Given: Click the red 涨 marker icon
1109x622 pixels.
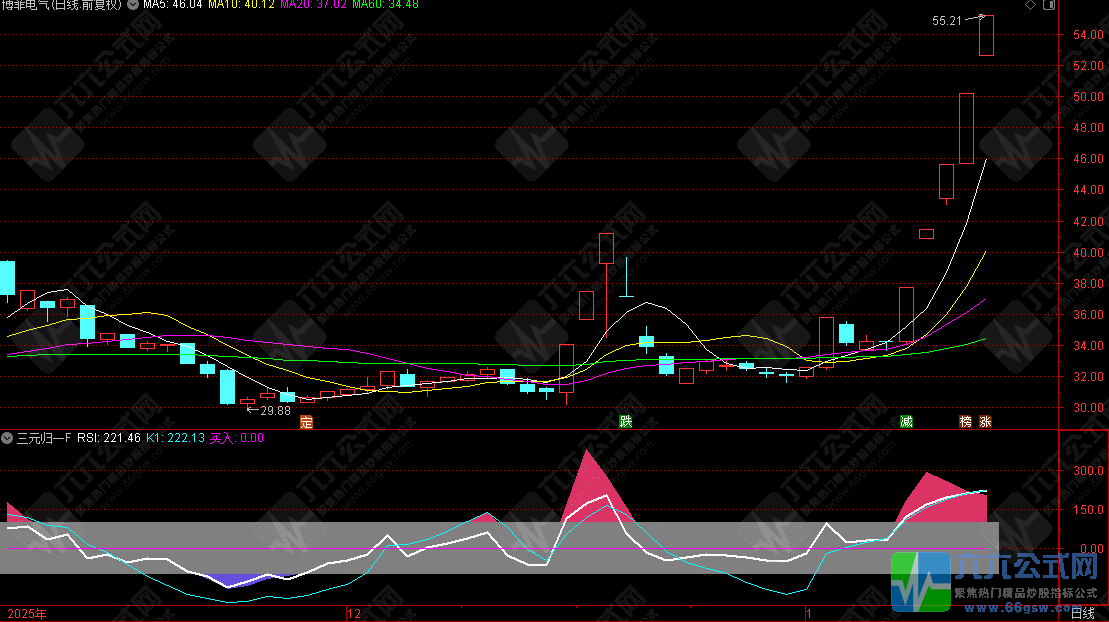Looking at the screenshot, I should click(985, 422).
